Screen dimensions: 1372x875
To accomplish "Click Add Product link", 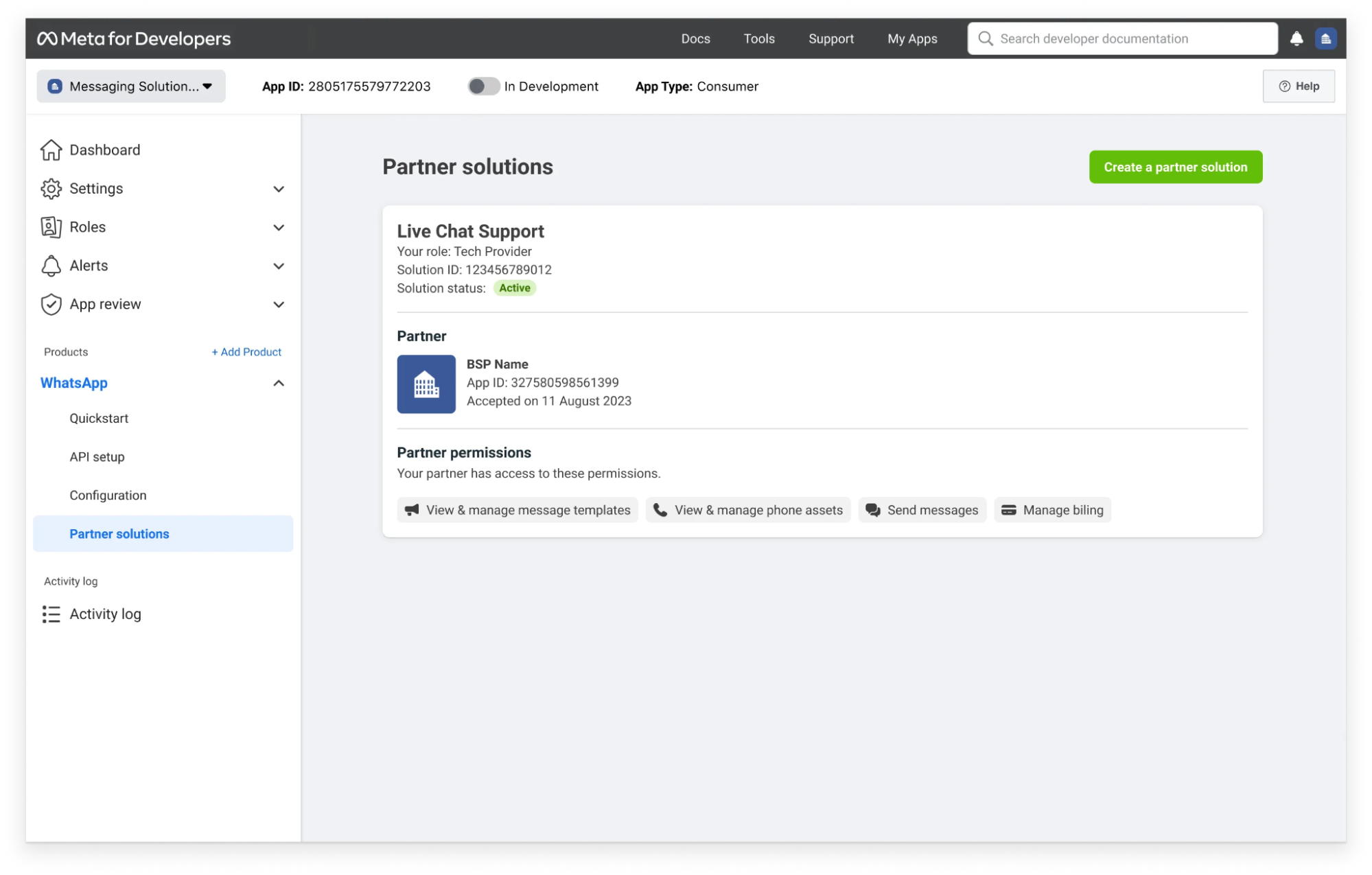I will pyautogui.click(x=247, y=351).
